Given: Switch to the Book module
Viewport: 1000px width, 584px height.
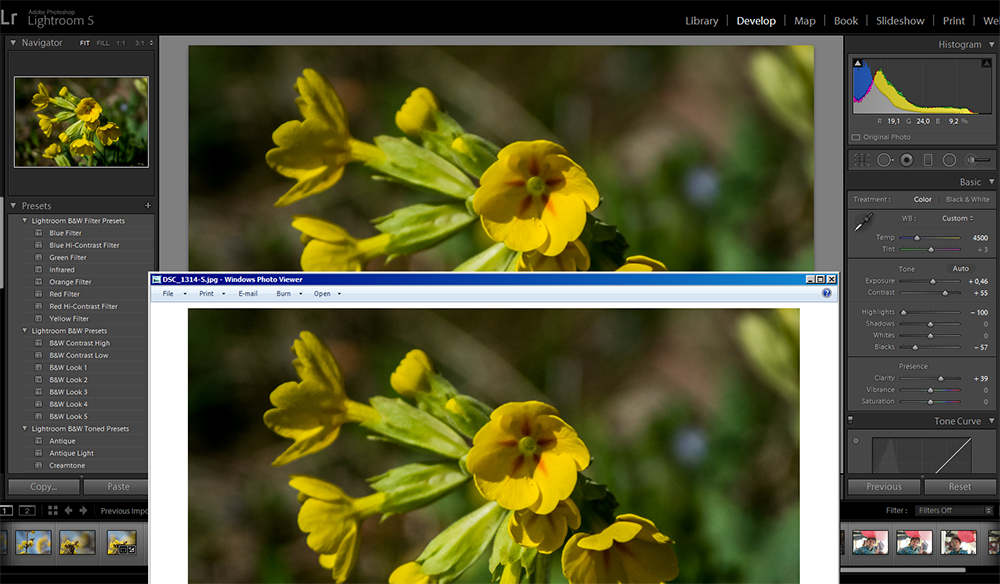Looking at the screenshot, I should (x=846, y=21).
